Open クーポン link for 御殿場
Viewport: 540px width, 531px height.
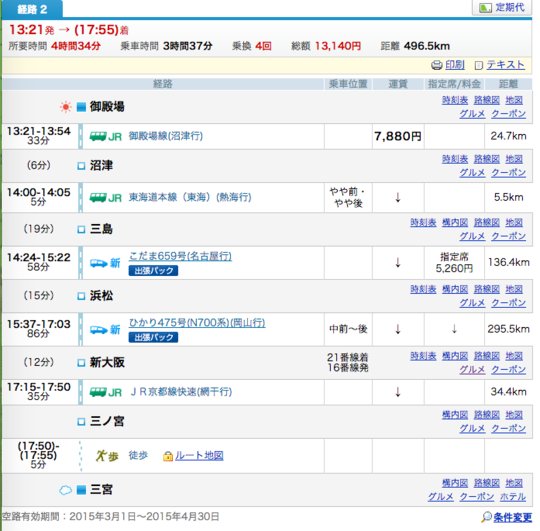[x=508, y=114]
